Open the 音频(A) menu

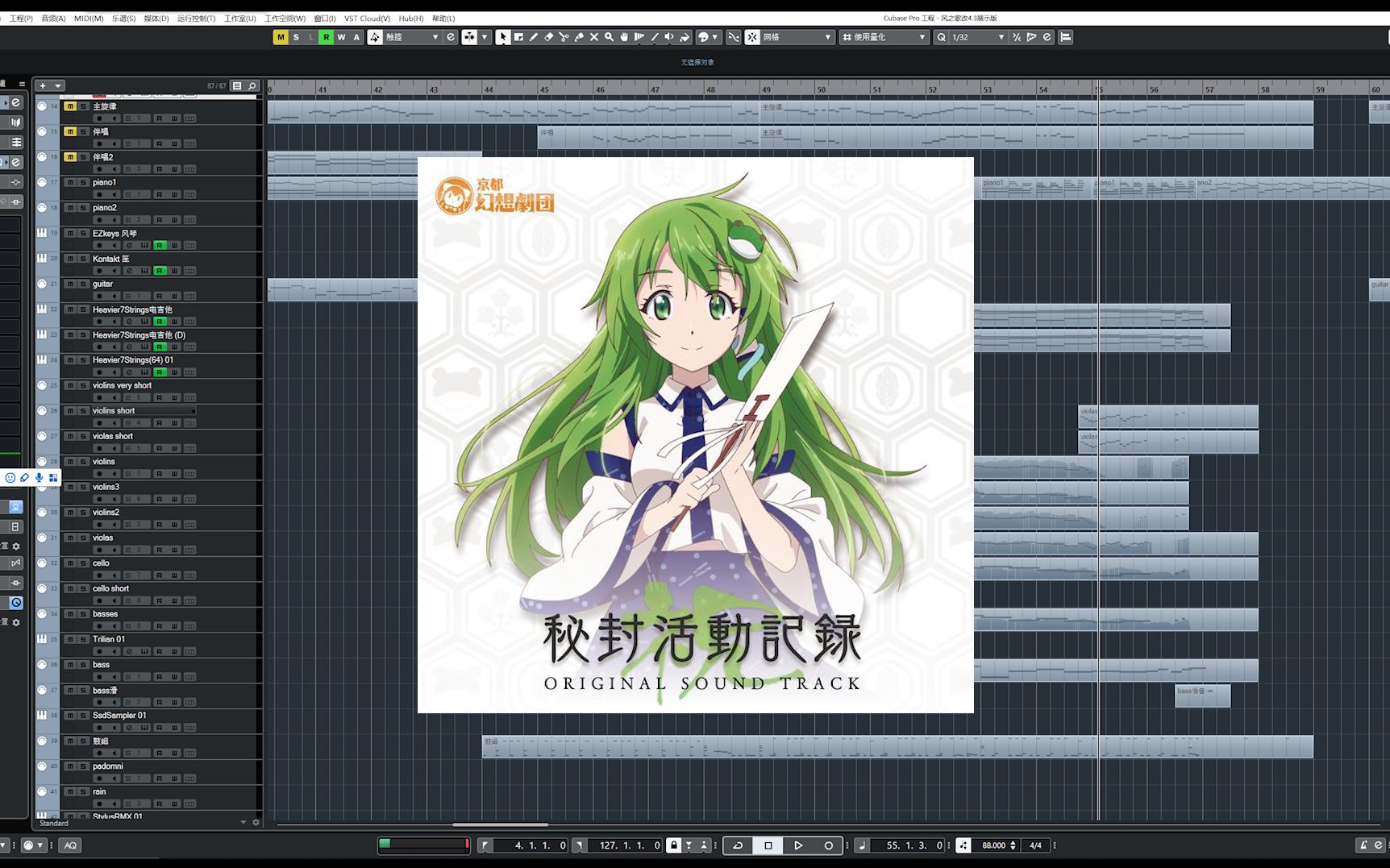click(x=53, y=19)
